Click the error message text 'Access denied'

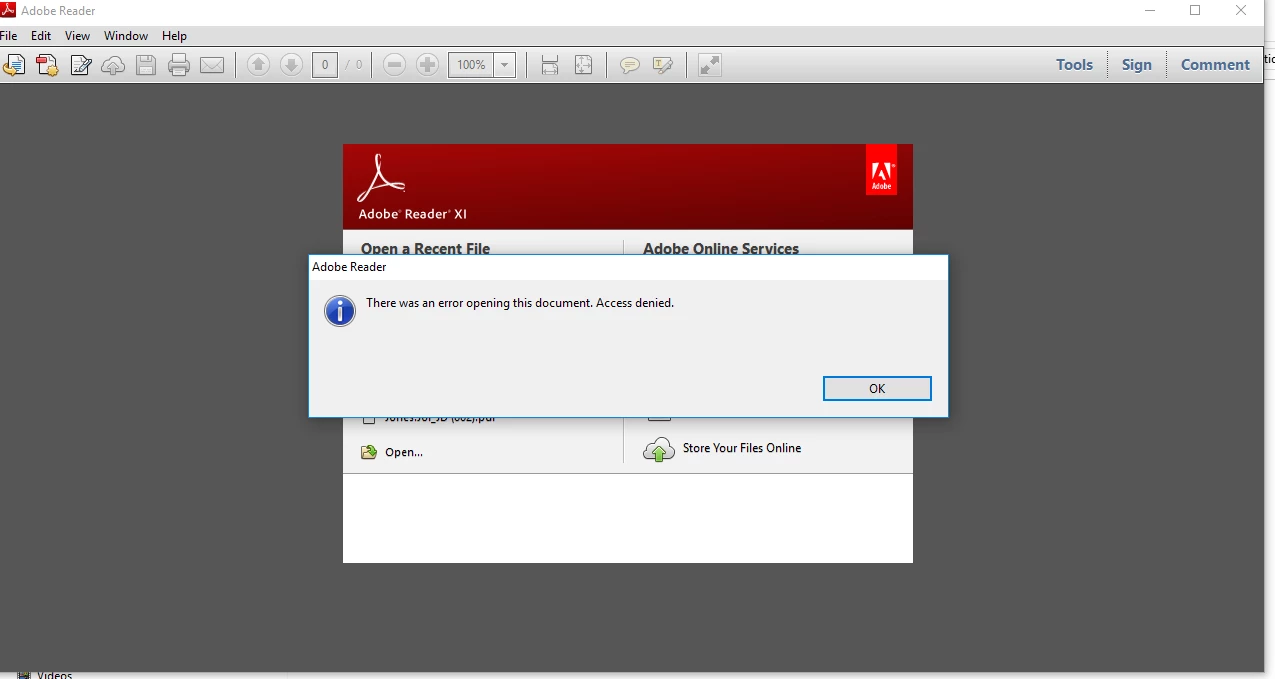pyautogui.click(x=635, y=303)
